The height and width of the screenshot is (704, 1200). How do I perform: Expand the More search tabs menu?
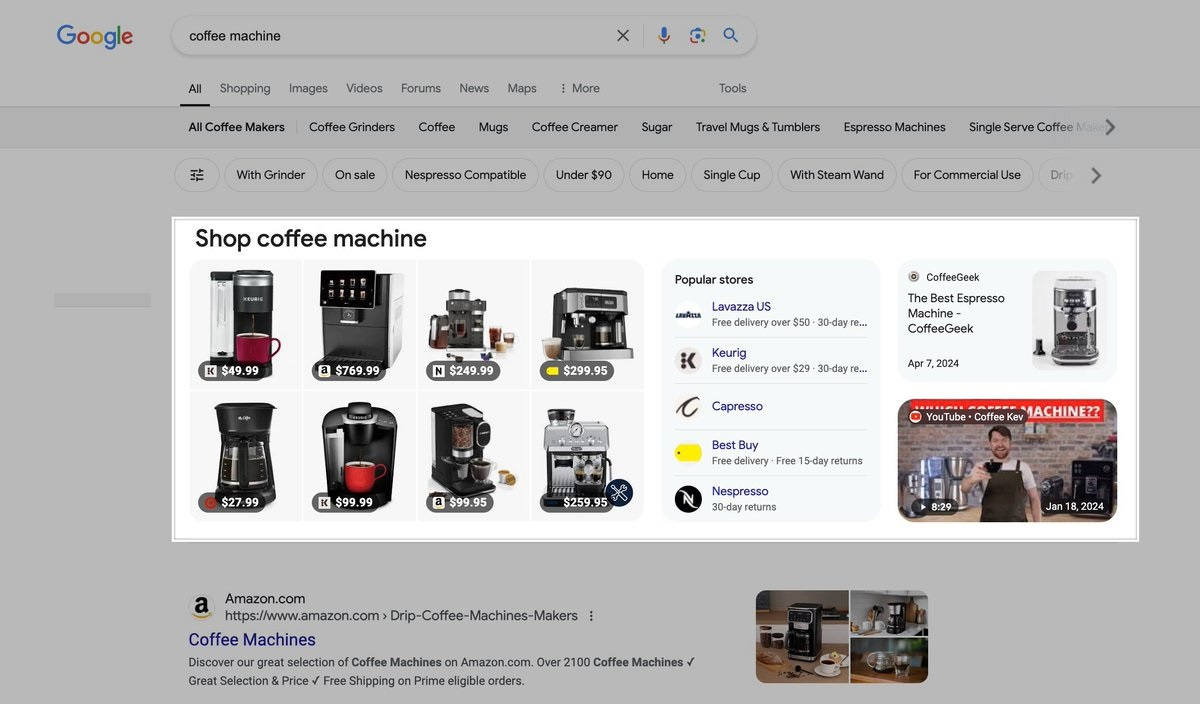pos(580,88)
